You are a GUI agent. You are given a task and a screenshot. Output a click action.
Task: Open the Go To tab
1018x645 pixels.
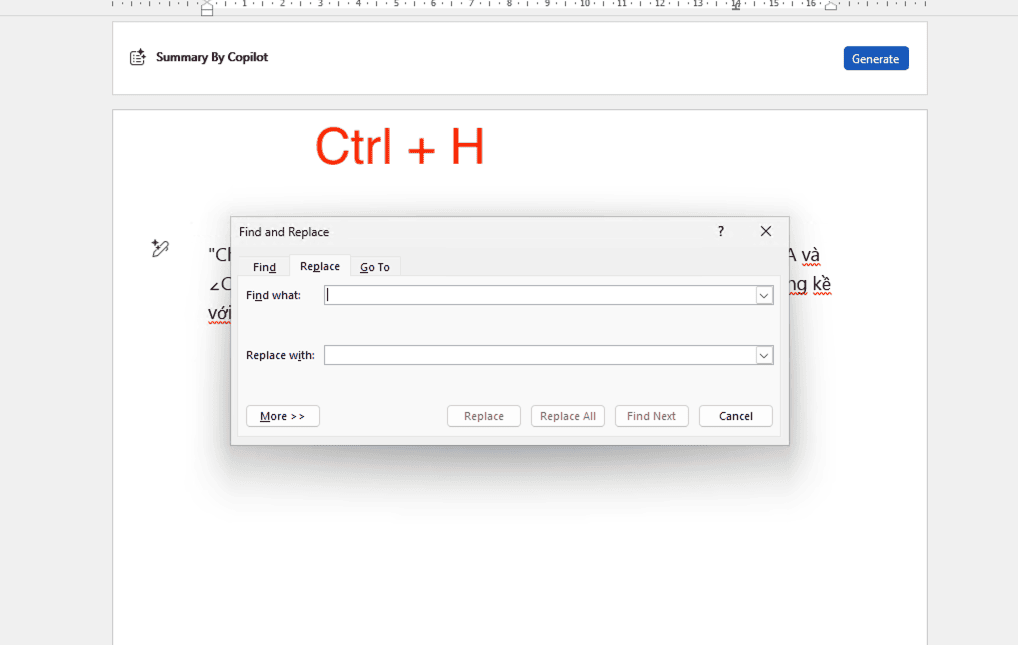375,267
